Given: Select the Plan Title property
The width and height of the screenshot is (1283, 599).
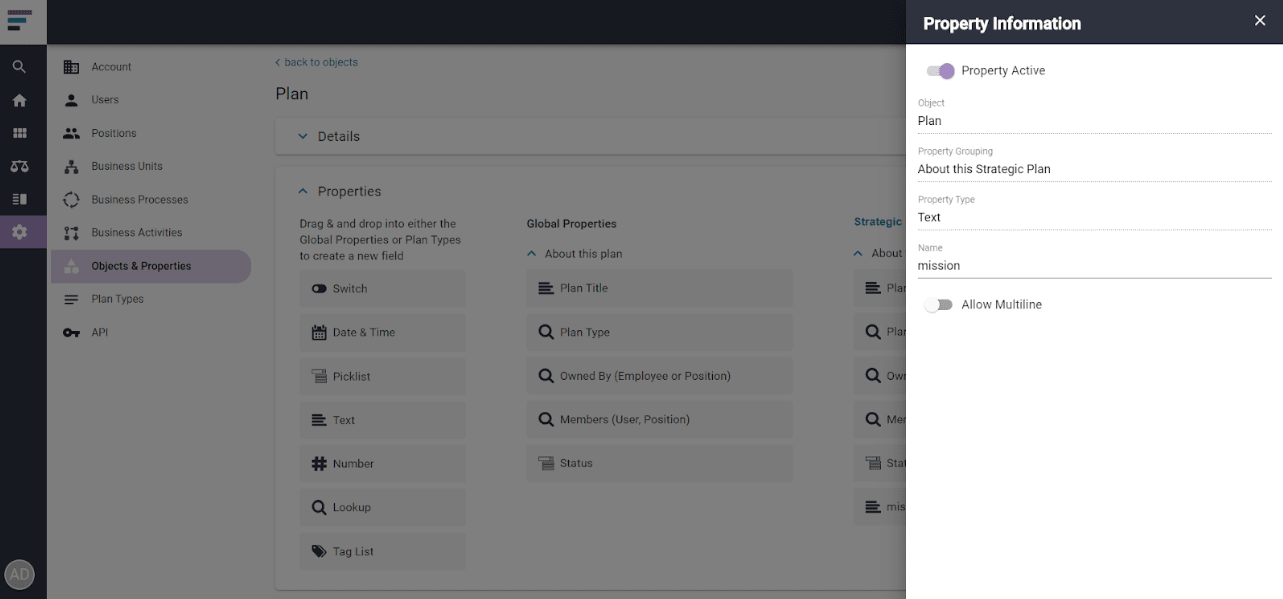Looking at the screenshot, I should 659,288.
